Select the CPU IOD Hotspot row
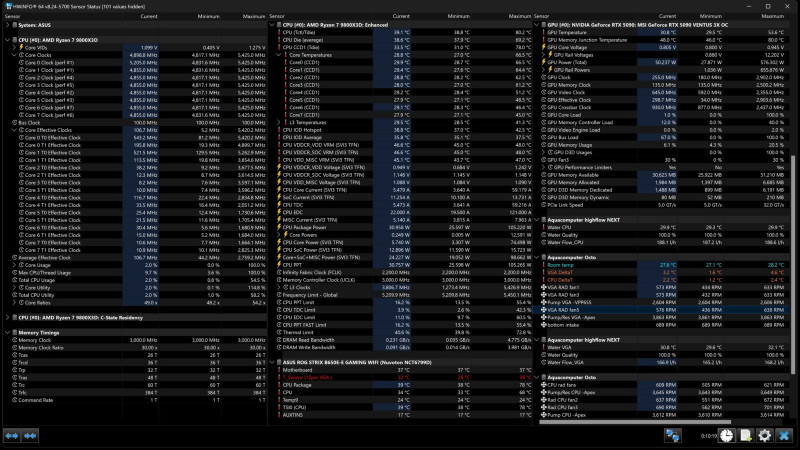This screenshot has height=450, width=800. click(401, 130)
